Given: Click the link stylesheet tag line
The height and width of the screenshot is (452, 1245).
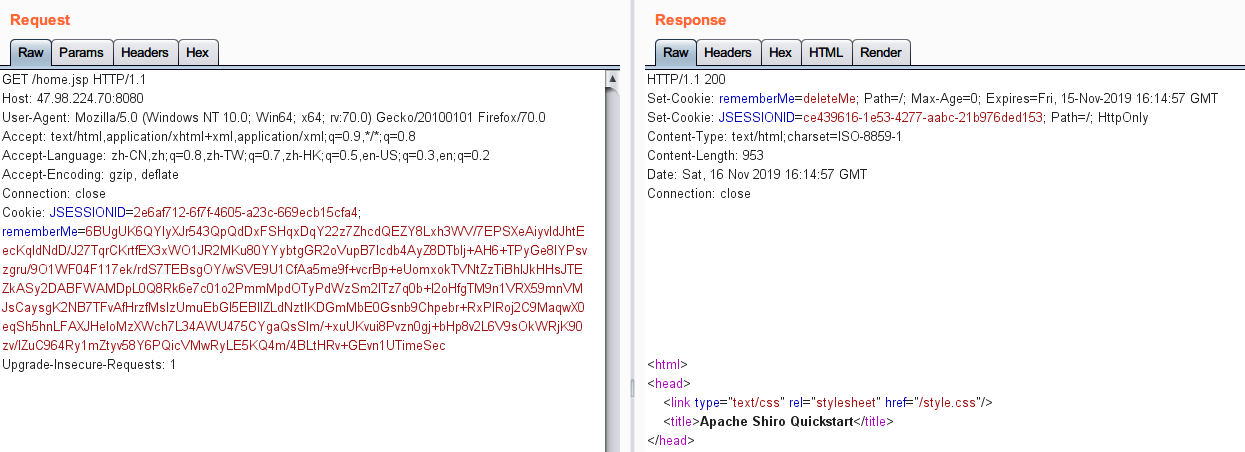Looking at the screenshot, I should pos(827,402).
